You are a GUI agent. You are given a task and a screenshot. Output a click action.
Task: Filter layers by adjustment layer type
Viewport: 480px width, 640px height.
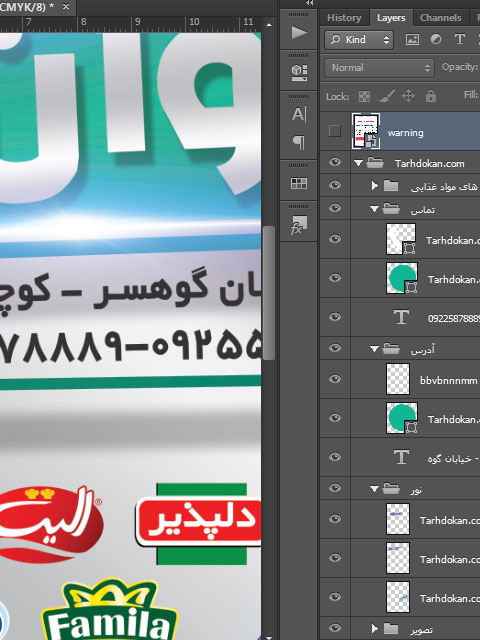pyautogui.click(x=436, y=39)
